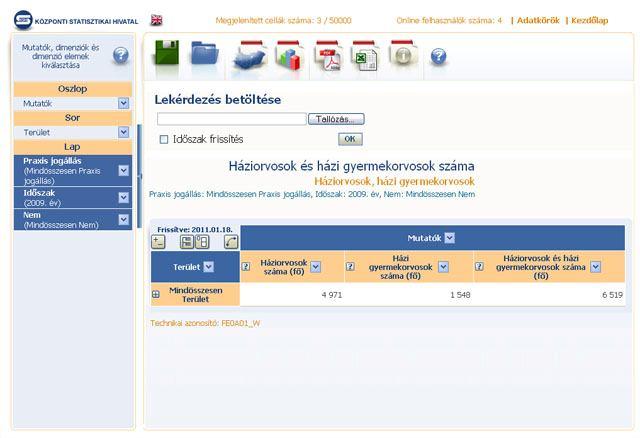Click the expand/collapse plus-minus table icon
The width and height of the screenshot is (640, 438).
point(158,242)
